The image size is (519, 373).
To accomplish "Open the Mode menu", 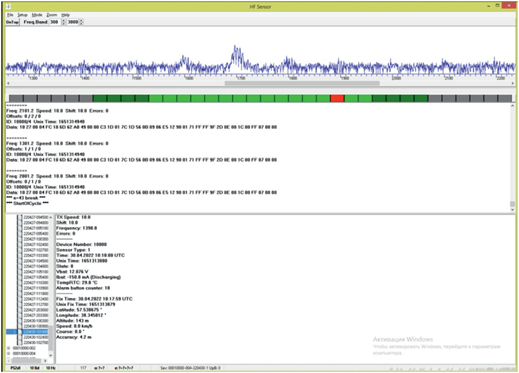I will pyautogui.click(x=37, y=15).
